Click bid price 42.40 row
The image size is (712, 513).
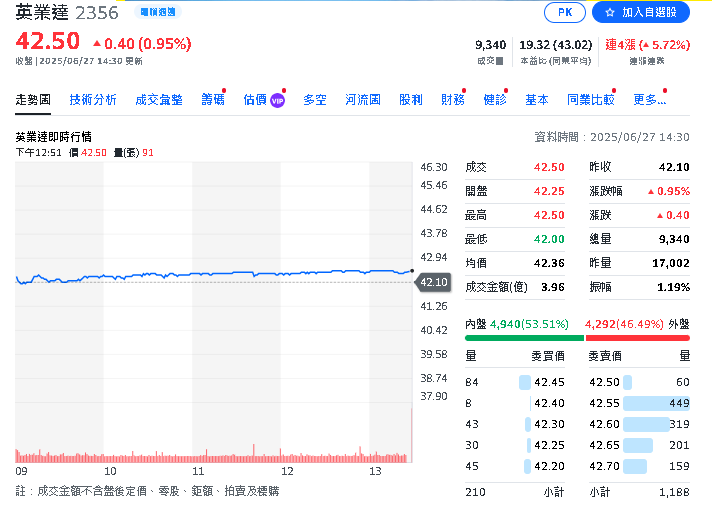[x=515, y=403]
